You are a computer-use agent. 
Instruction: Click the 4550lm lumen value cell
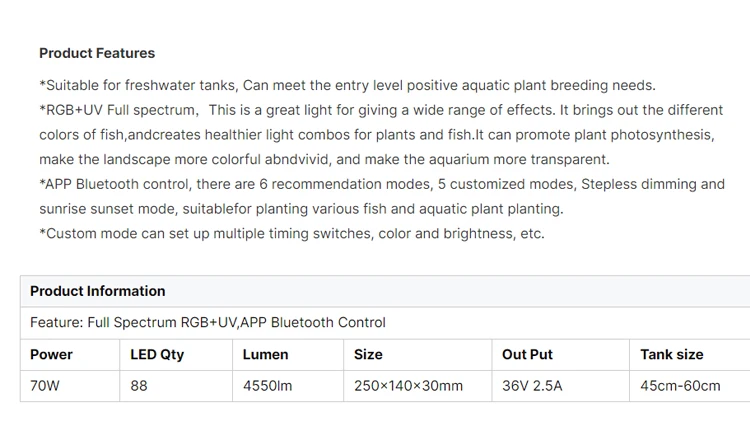(288, 386)
